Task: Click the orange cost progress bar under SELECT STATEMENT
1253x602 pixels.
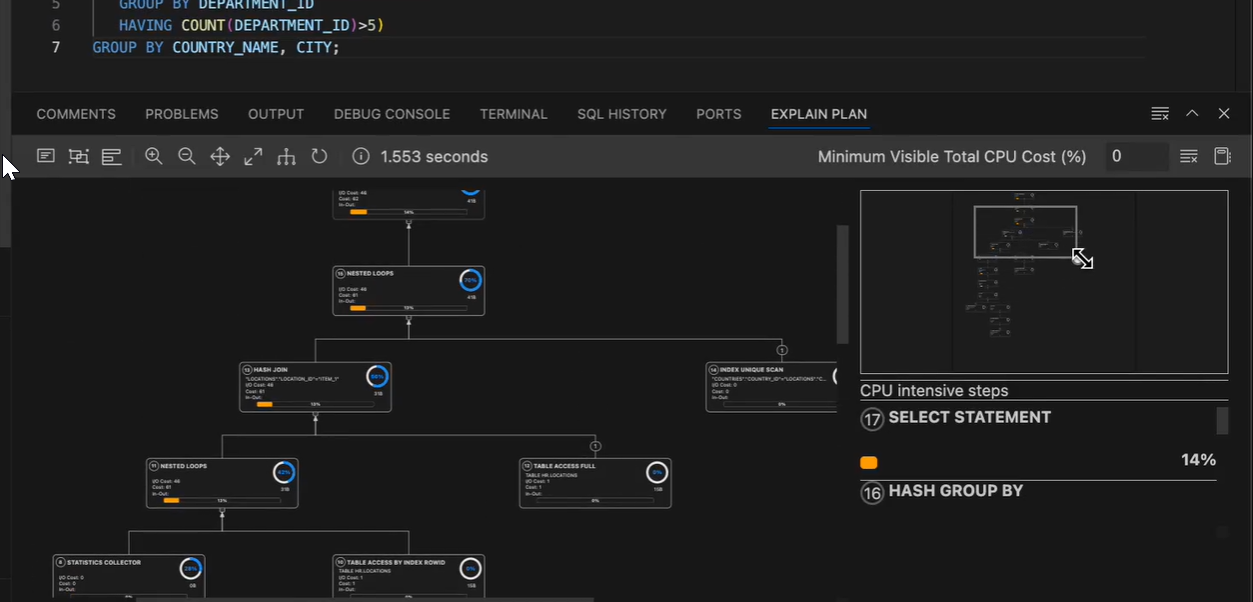Action: tap(868, 462)
